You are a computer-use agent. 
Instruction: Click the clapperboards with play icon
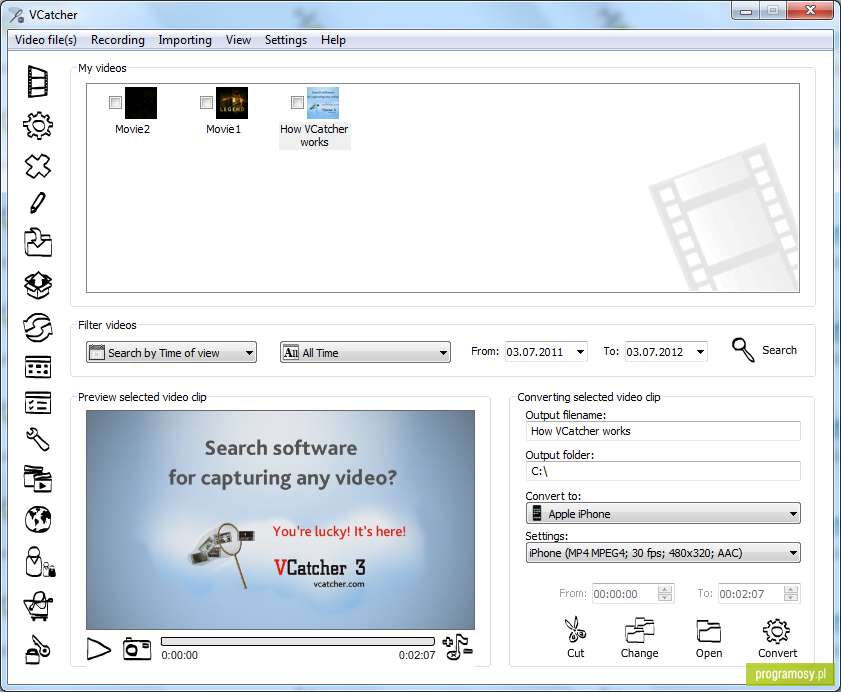pyautogui.click(x=38, y=478)
